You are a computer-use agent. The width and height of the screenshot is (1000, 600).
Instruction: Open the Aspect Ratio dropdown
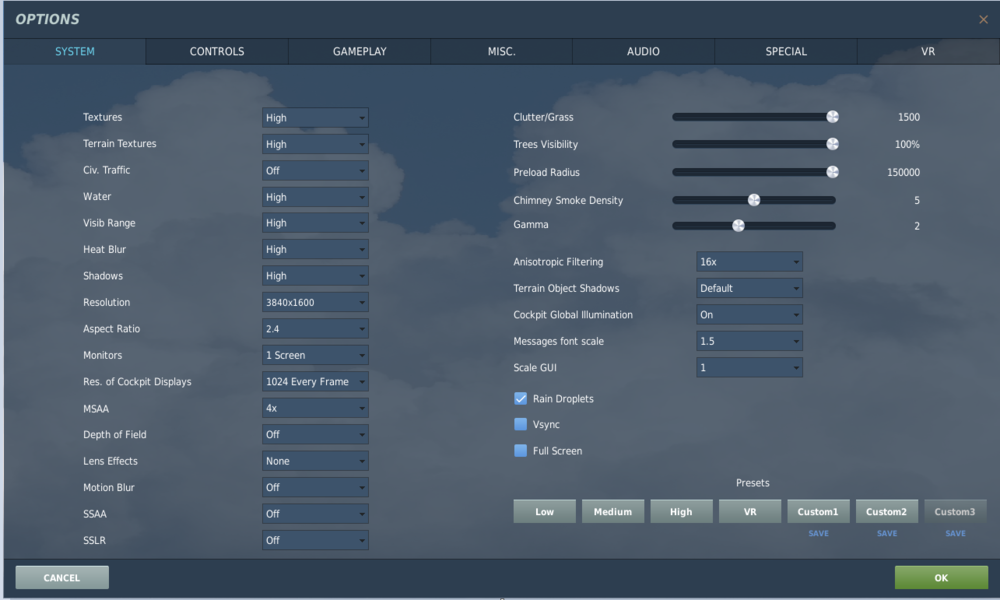[315, 328]
